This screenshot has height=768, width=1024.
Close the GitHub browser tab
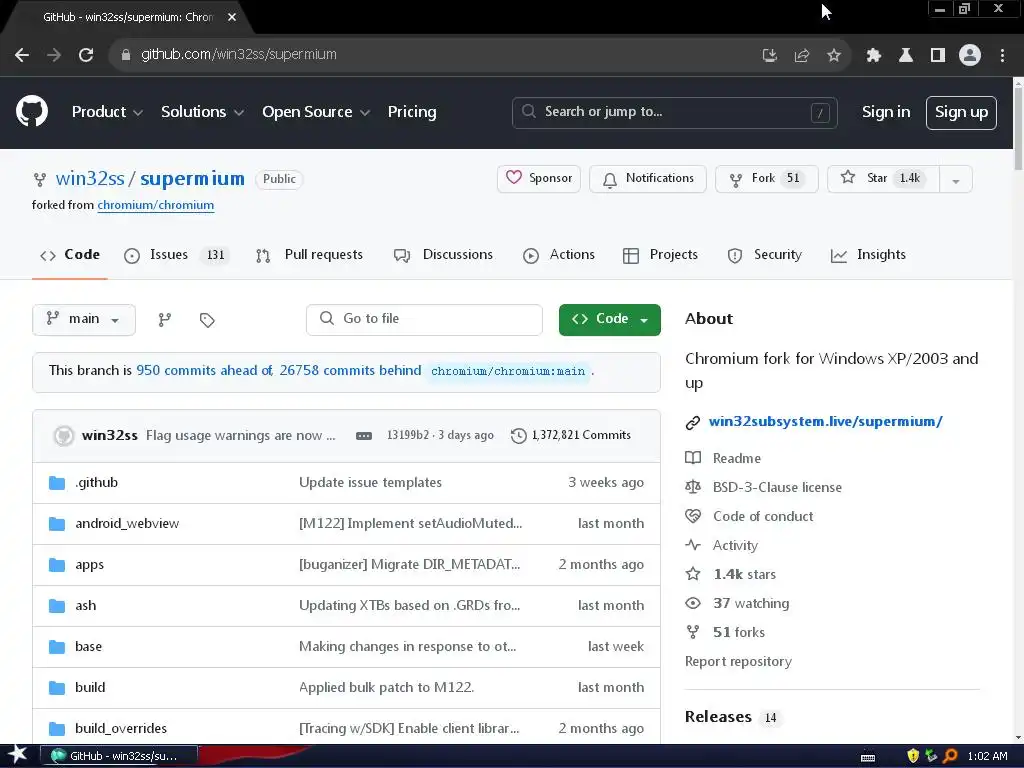coord(232,18)
